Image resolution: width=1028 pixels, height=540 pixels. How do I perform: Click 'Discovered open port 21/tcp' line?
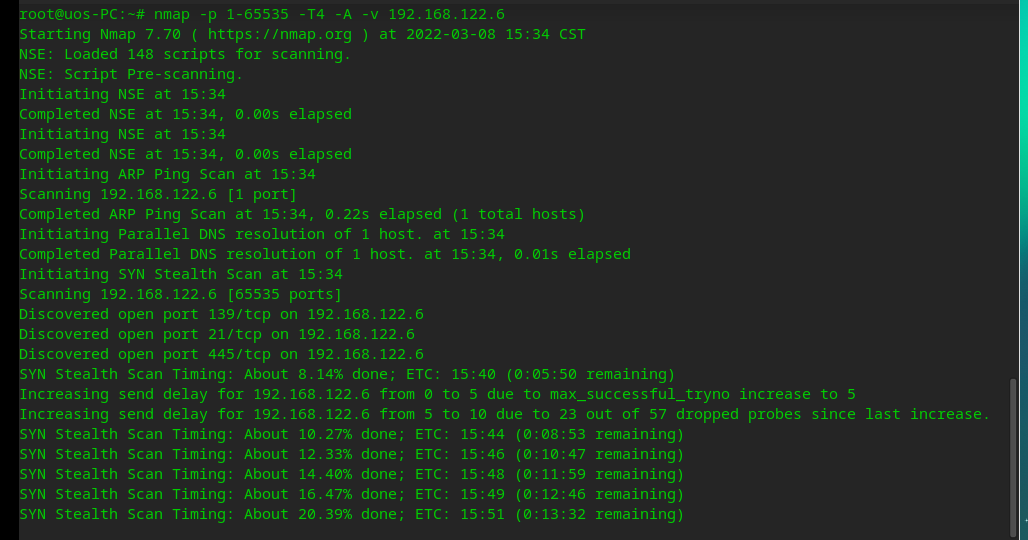click(217, 334)
